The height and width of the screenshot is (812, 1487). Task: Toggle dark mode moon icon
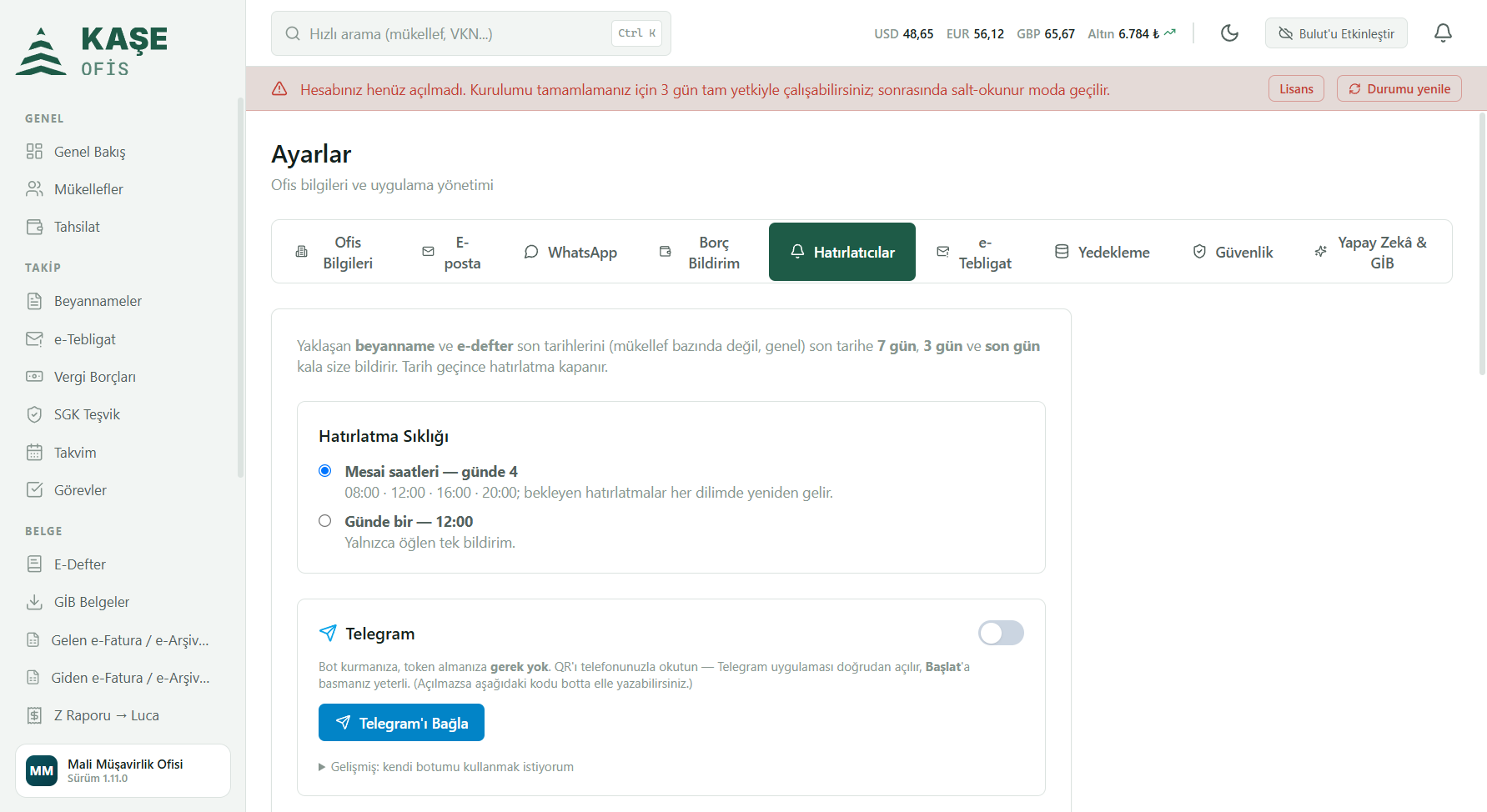(x=1229, y=33)
